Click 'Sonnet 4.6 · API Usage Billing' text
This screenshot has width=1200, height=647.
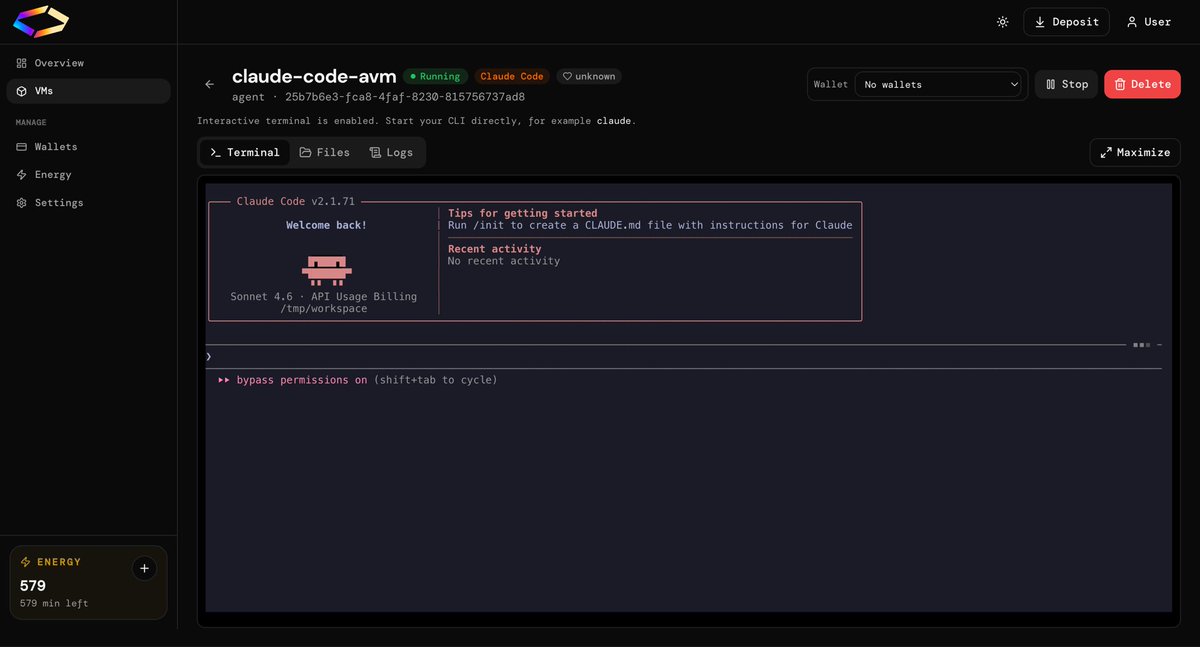click(324, 297)
